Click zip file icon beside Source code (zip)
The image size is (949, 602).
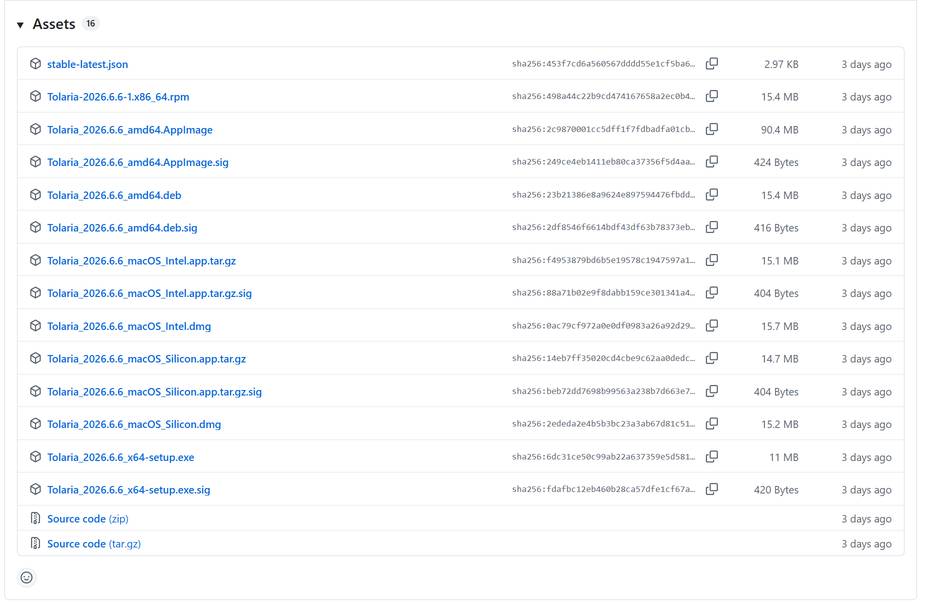click(x=36, y=519)
